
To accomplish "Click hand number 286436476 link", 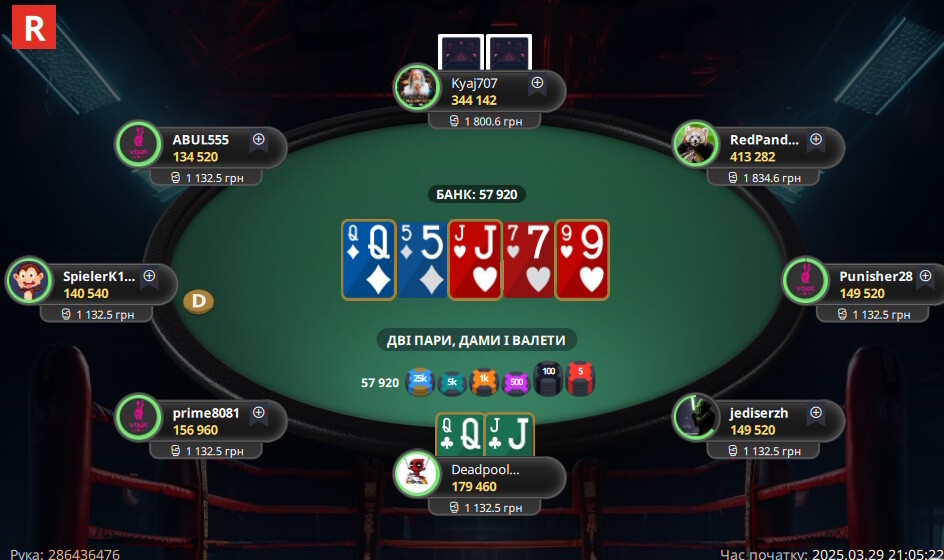I will pos(84,554).
